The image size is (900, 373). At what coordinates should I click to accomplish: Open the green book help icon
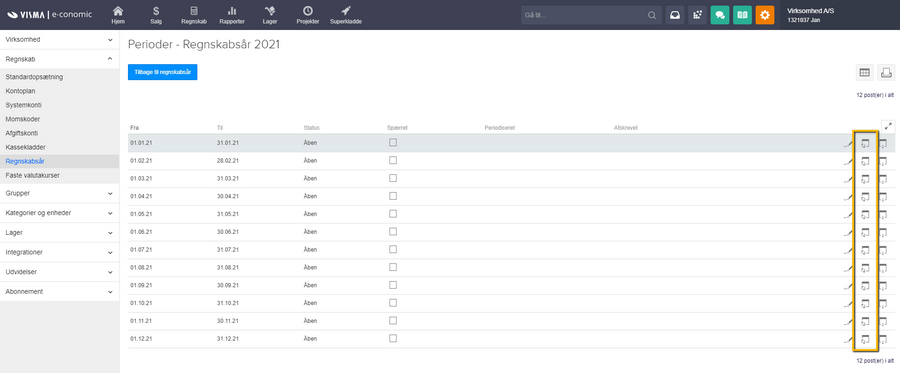click(x=742, y=15)
